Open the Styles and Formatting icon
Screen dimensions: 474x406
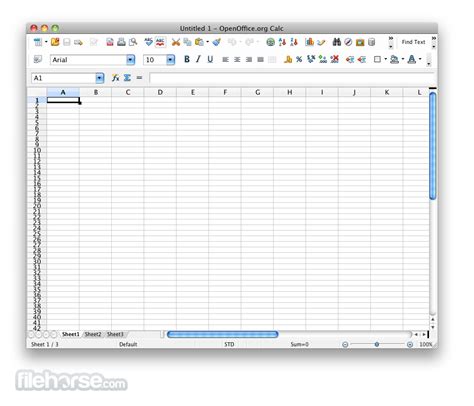(x=38, y=59)
